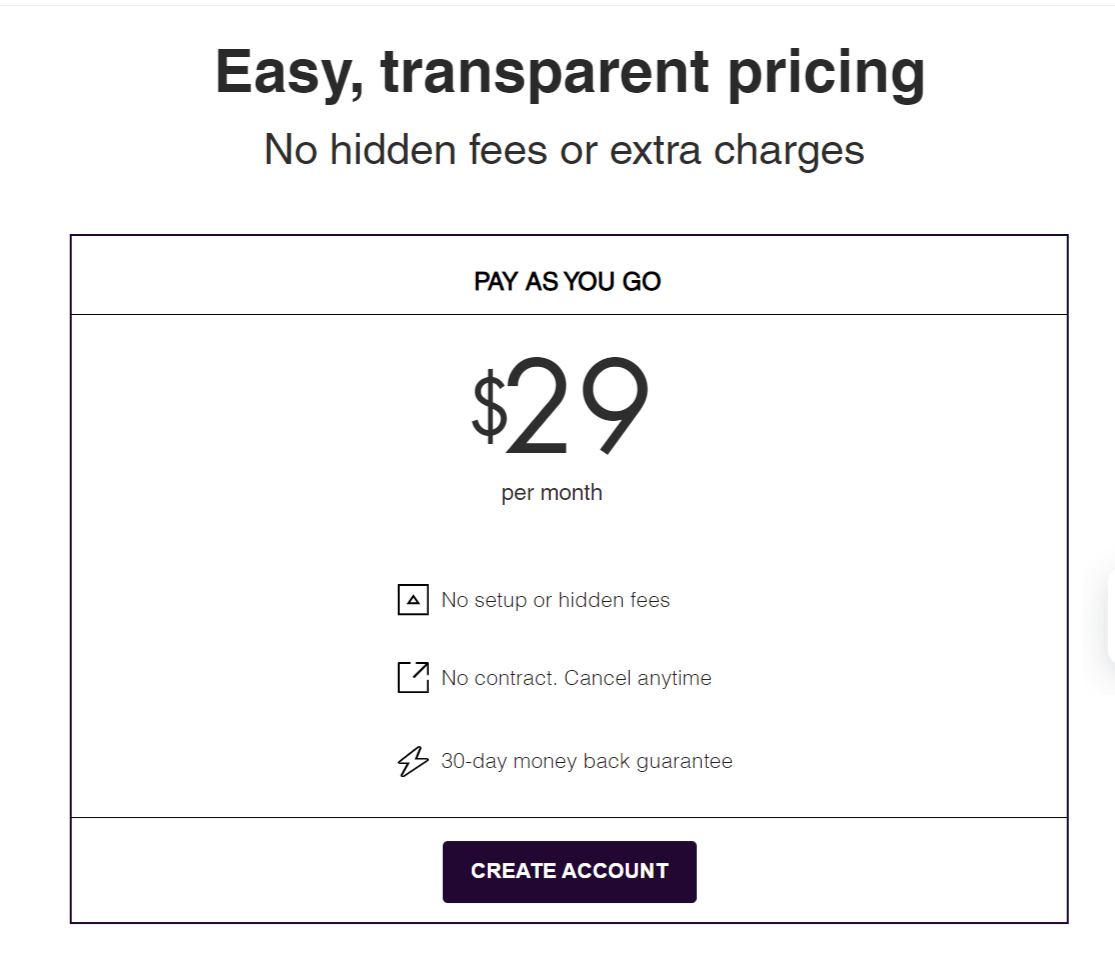
Task: Click the external-link icon beside cancel anytime
Action: tap(412, 678)
